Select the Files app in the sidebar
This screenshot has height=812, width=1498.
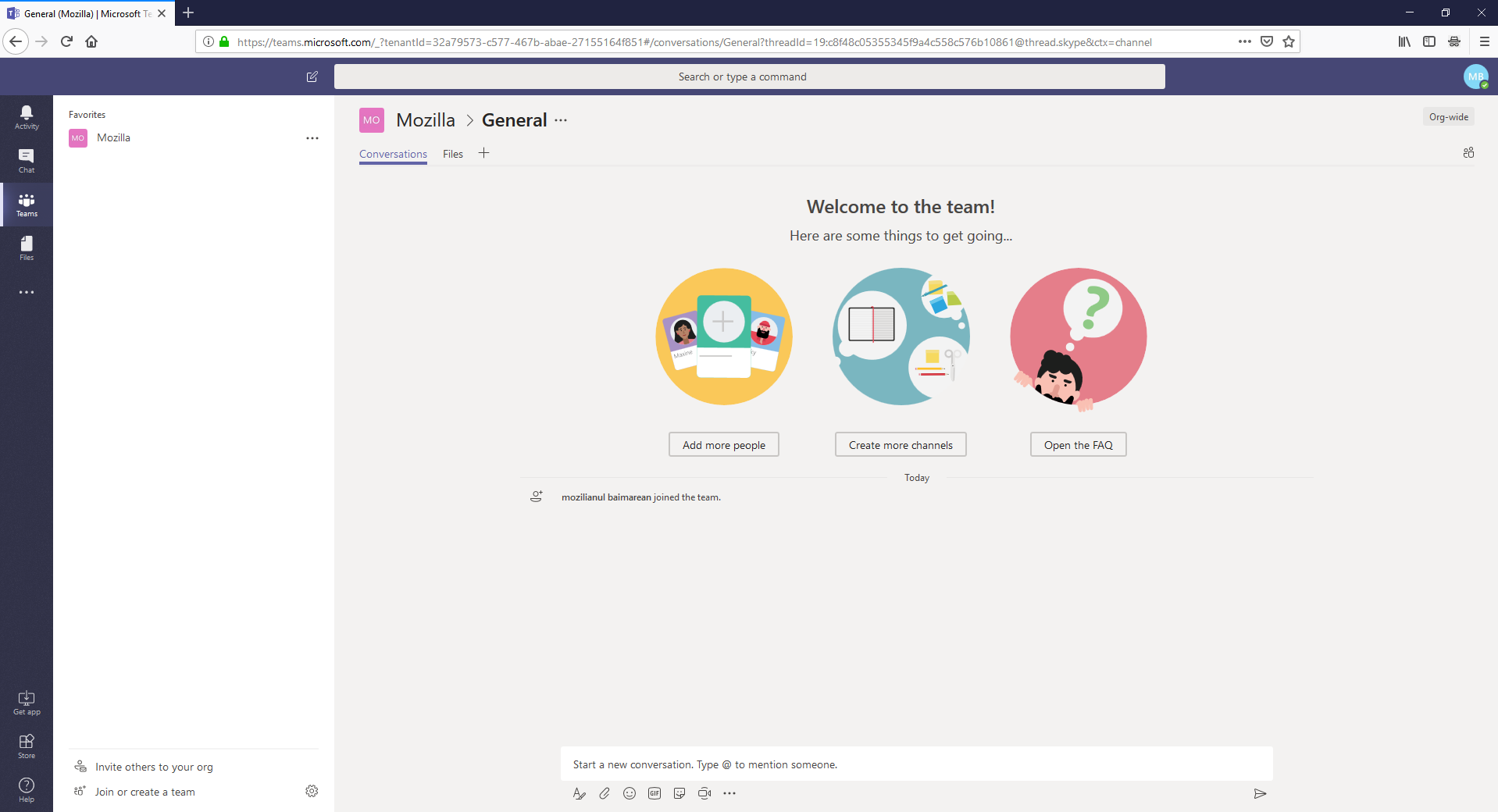point(26,248)
